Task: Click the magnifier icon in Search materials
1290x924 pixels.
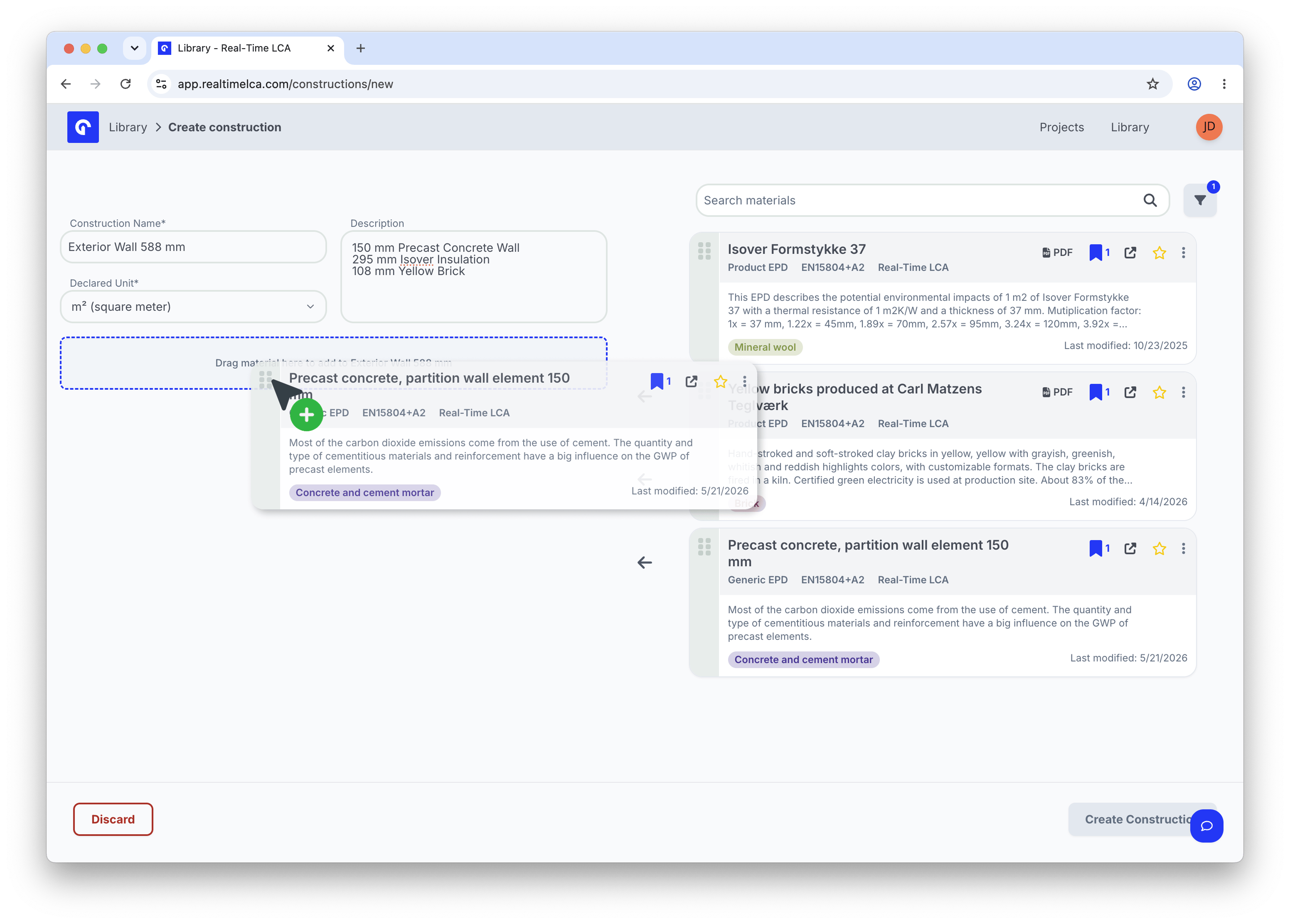Action: [x=1150, y=200]
